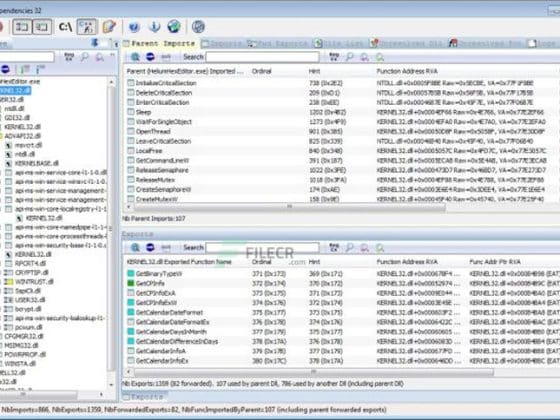Click inside the Exports panel search field
The width and height of the screenshot is (560, 420).
262,247
